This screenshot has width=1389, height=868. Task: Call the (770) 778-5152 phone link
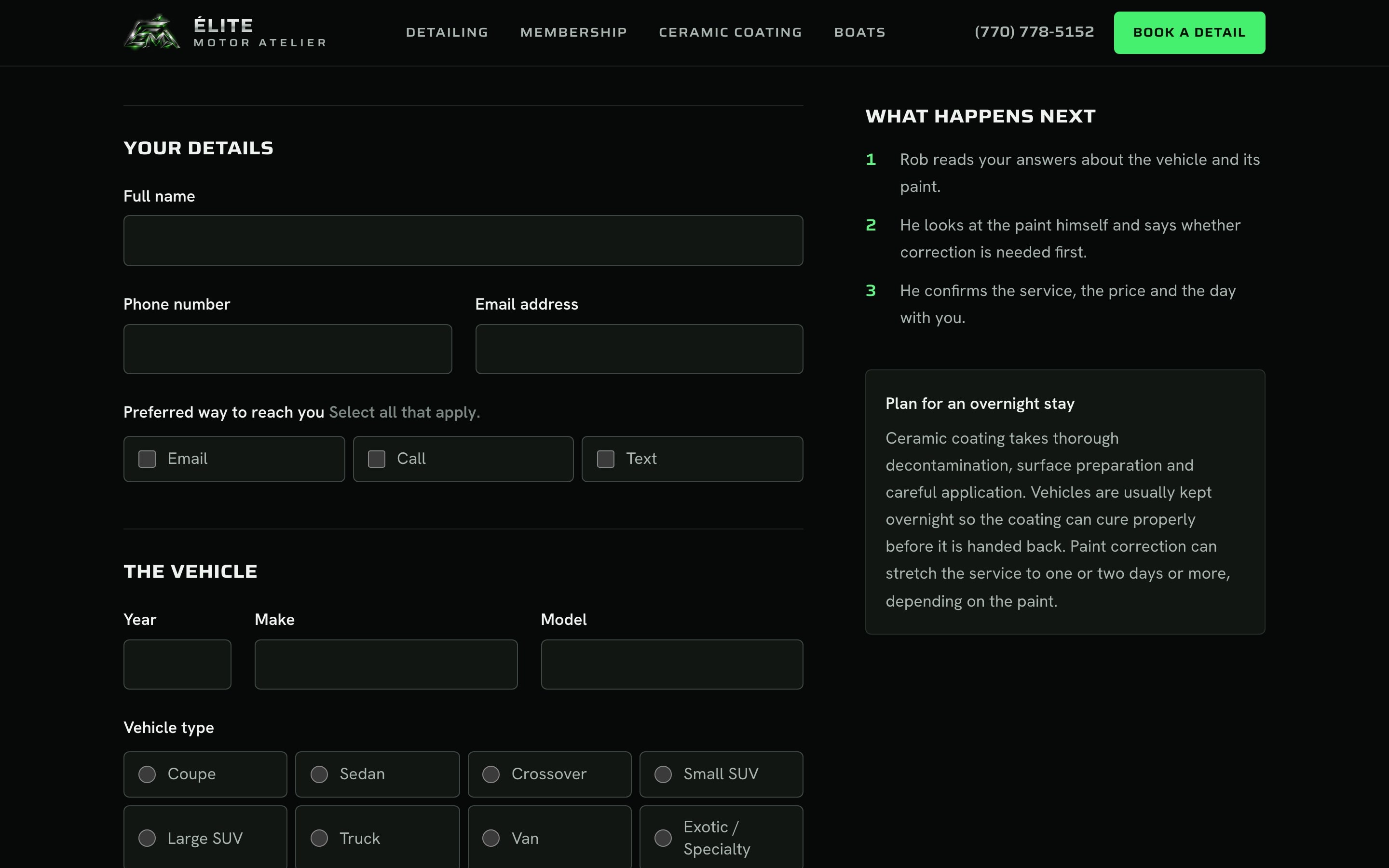click(1034, 32)
